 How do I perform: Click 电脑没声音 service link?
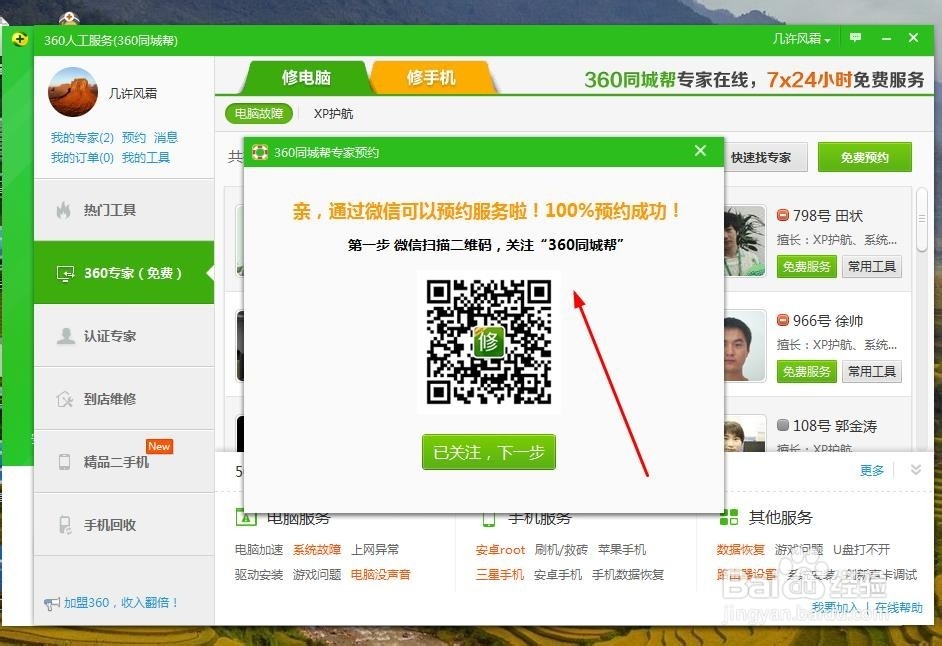(381, 575)
